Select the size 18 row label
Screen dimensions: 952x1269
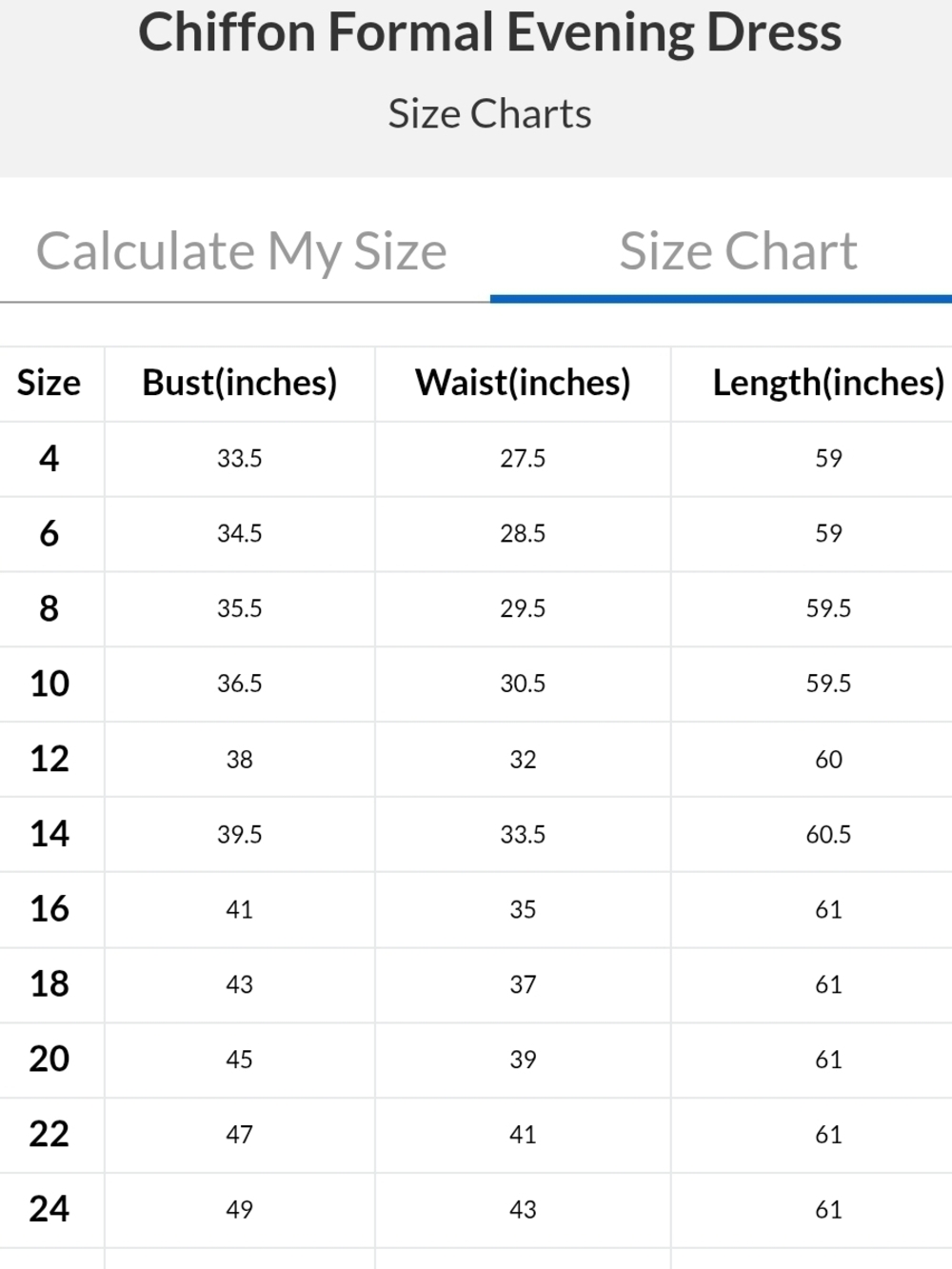tap(49, 984)
